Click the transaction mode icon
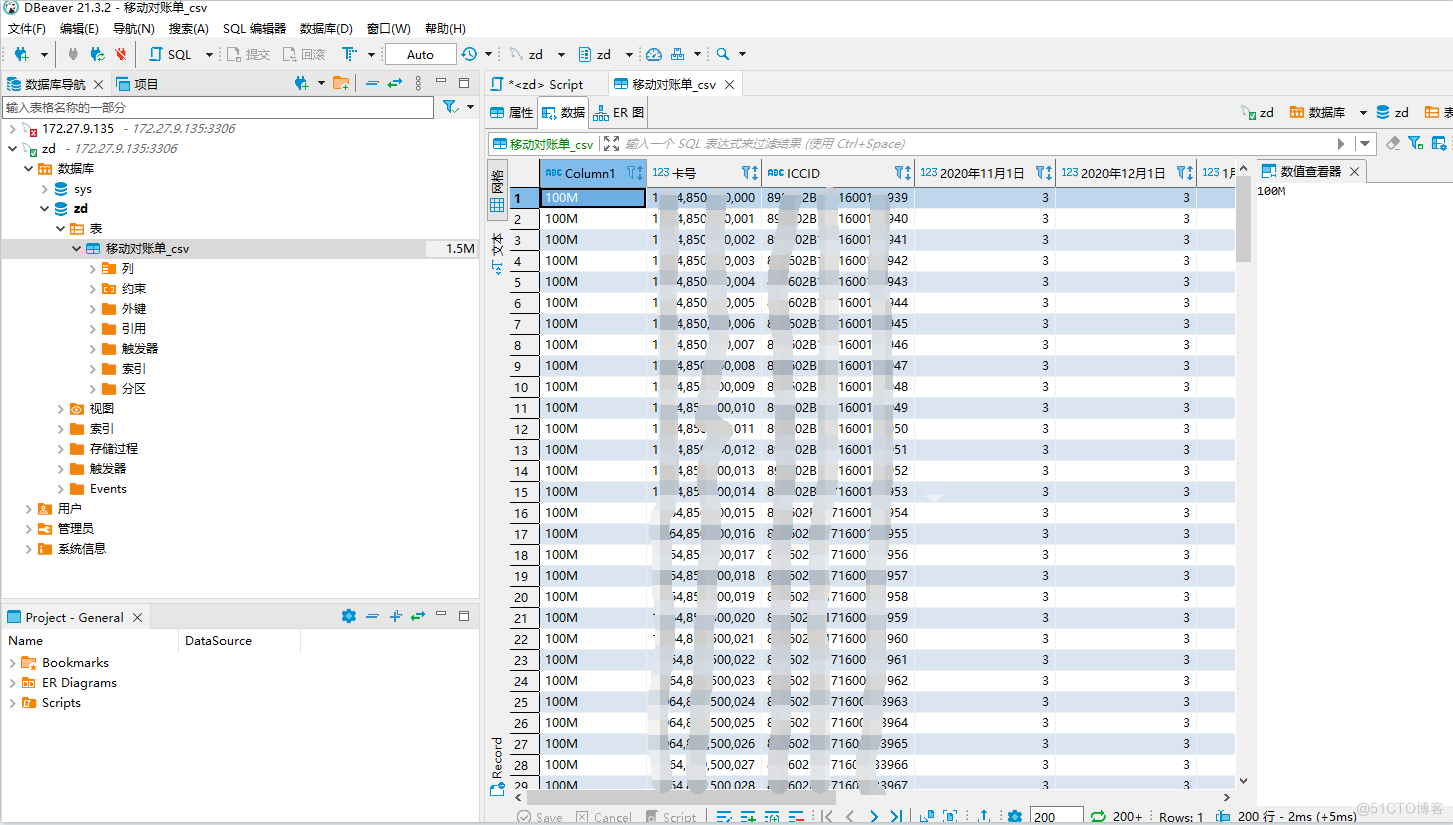Viewport: 1453px width, 825px height. 349,54
